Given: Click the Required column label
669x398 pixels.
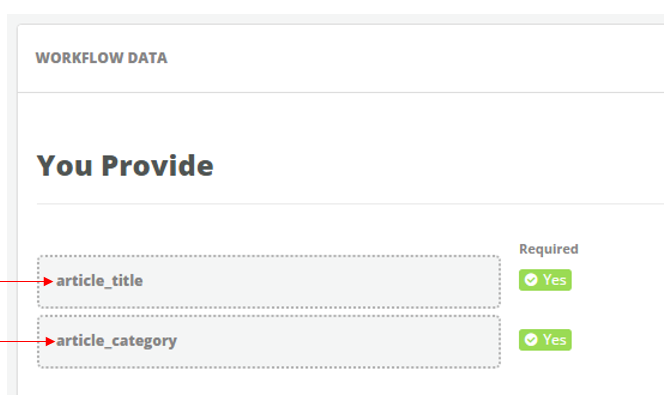Looking at the screenshot, I should tap(549, 249).
